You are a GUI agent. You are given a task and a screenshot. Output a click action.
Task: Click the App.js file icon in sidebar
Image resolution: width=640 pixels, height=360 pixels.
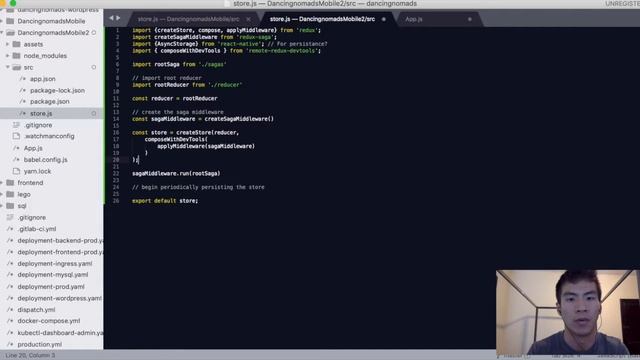tap(16, 148)
